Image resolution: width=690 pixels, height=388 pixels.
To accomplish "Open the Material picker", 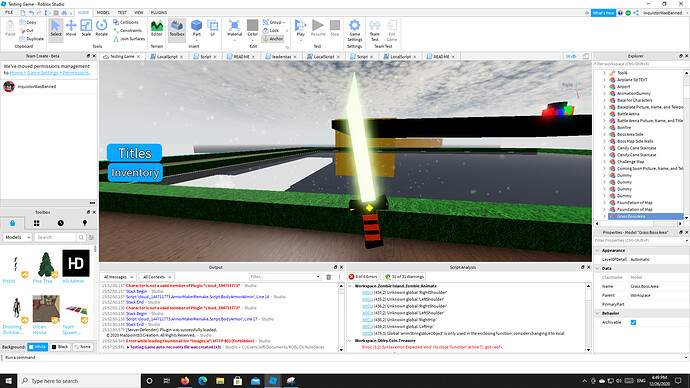I will pyautogui.click(x=235, y=29).
